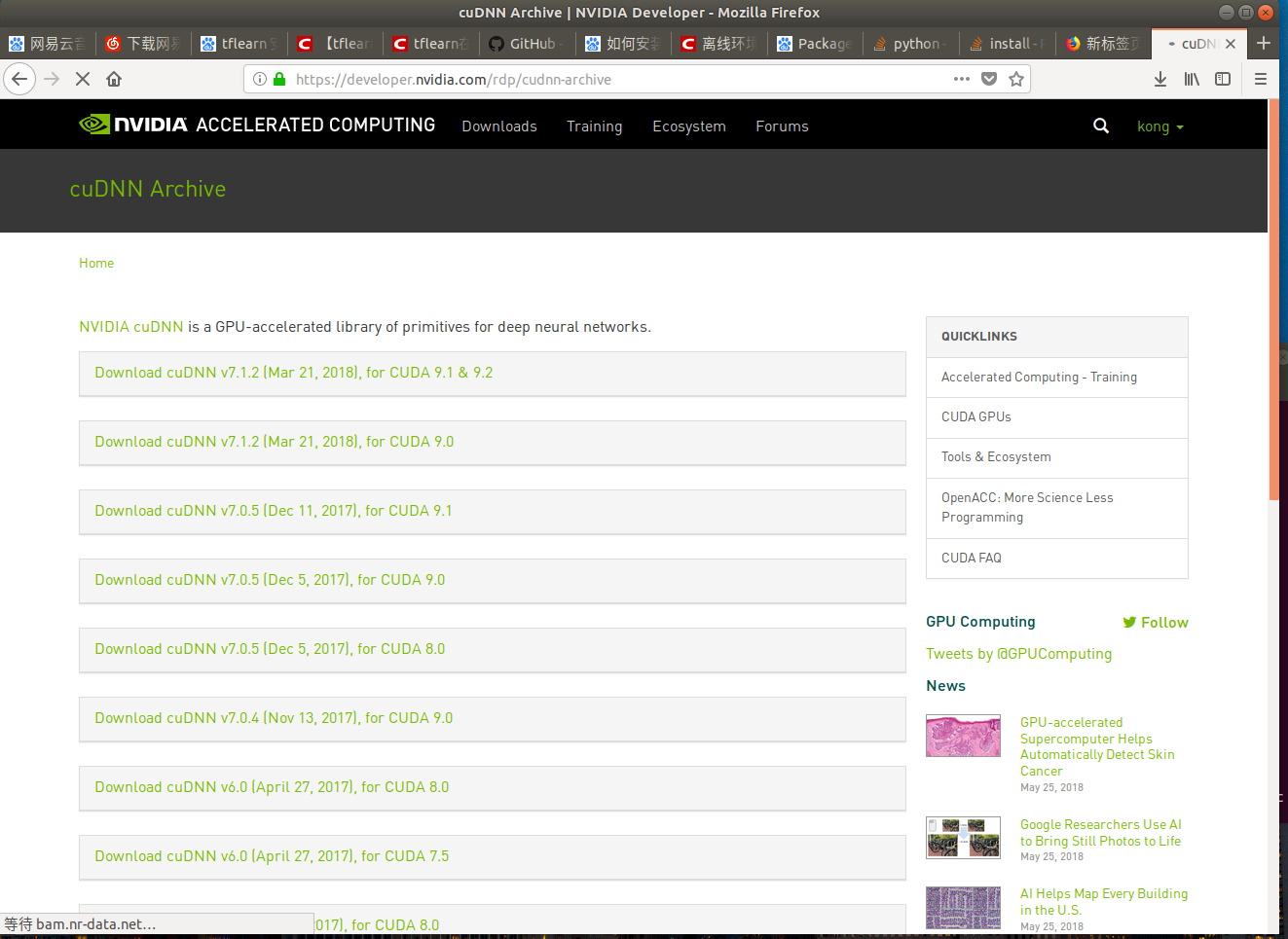Open Tweets by @GPUComputing link

pos(1018,654)
